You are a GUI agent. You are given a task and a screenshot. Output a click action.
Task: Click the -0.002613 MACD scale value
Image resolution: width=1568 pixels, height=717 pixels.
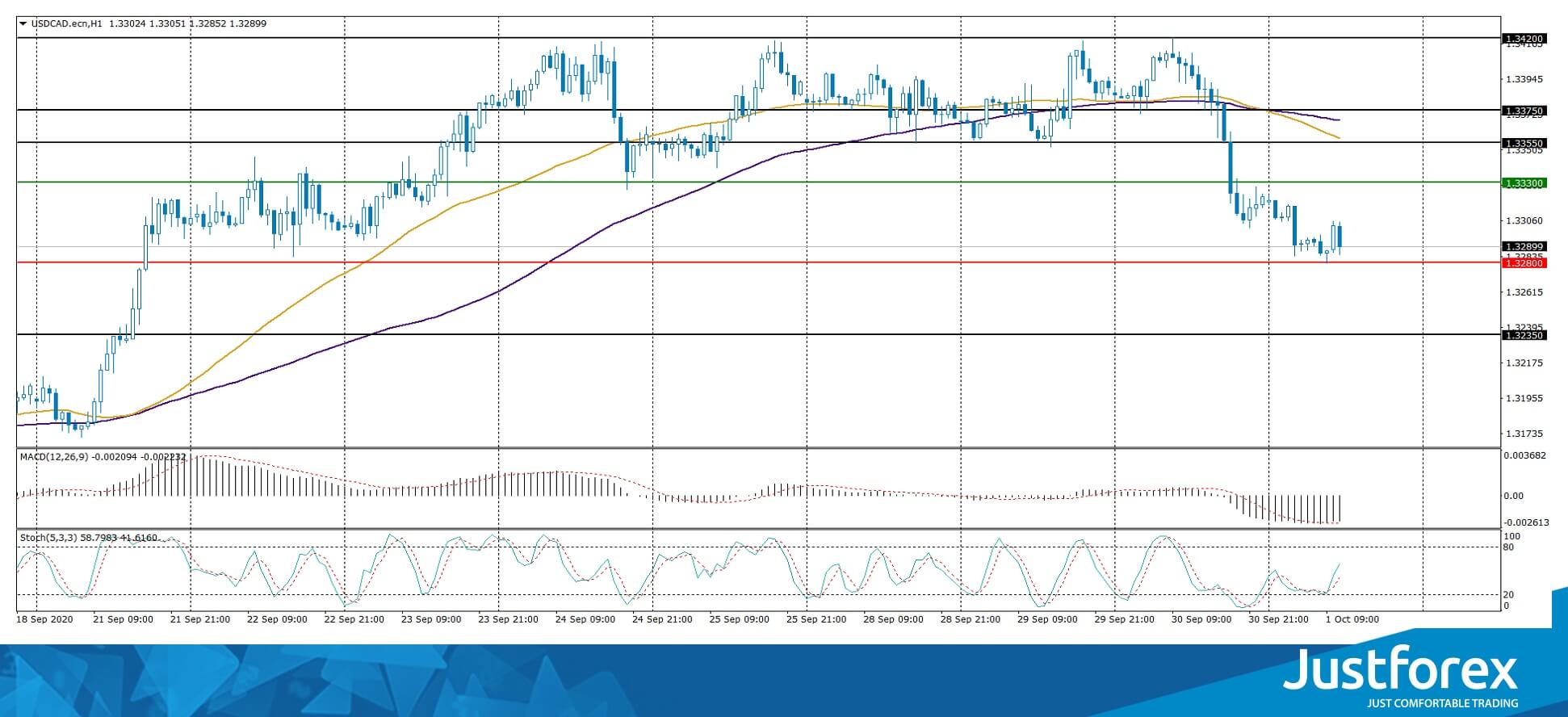point(1525,522)
